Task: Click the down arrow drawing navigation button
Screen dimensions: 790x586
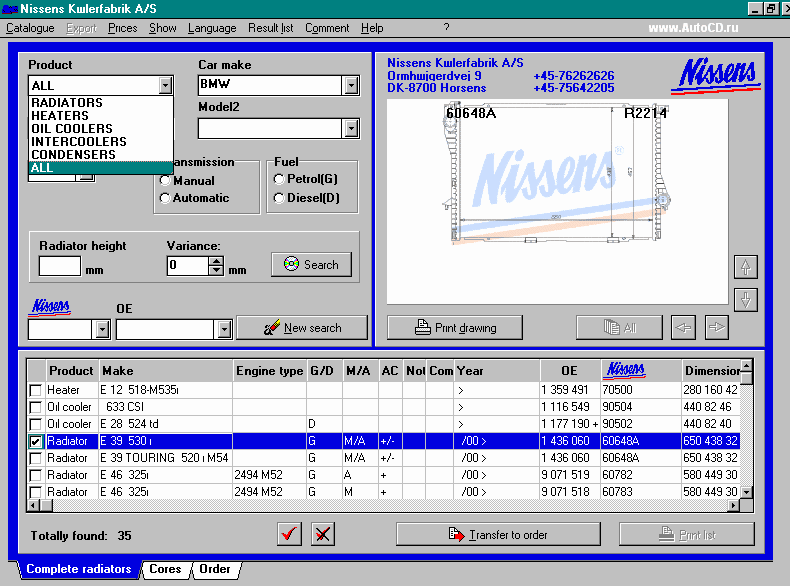Action: [746, 300]
